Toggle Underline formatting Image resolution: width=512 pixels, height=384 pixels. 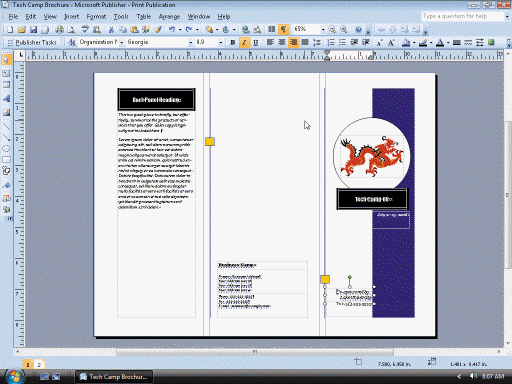point(256,42)
